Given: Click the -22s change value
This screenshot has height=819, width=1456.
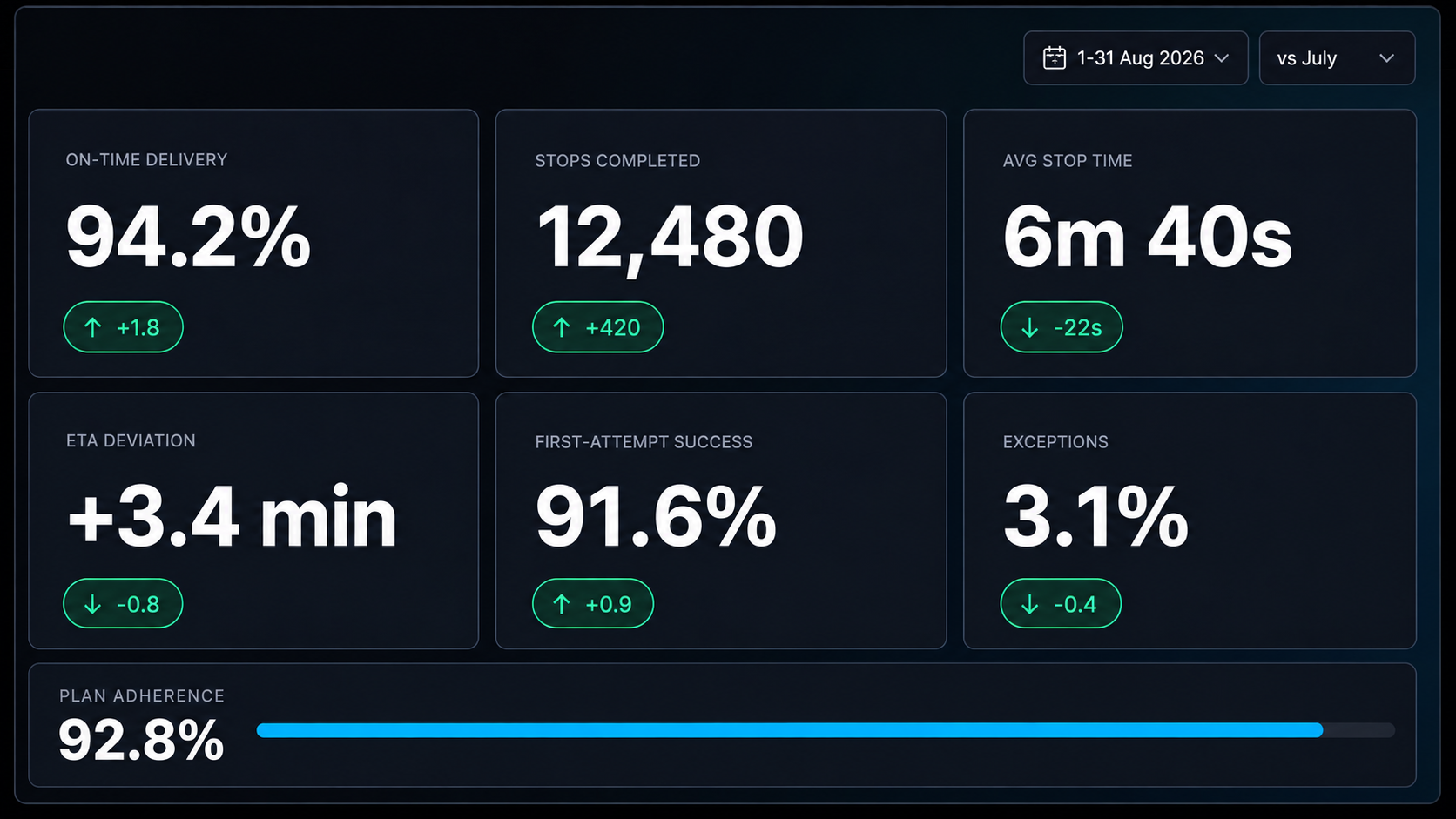Looking at the screenshot, I should 1078,327.
